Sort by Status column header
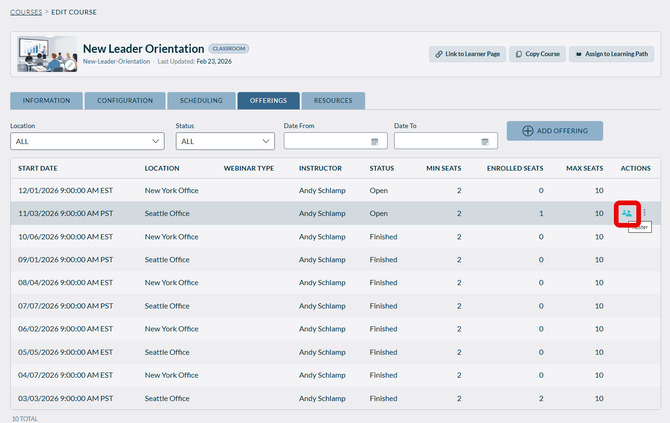Viewport: 670px width, 423px height. pos(382,168)
